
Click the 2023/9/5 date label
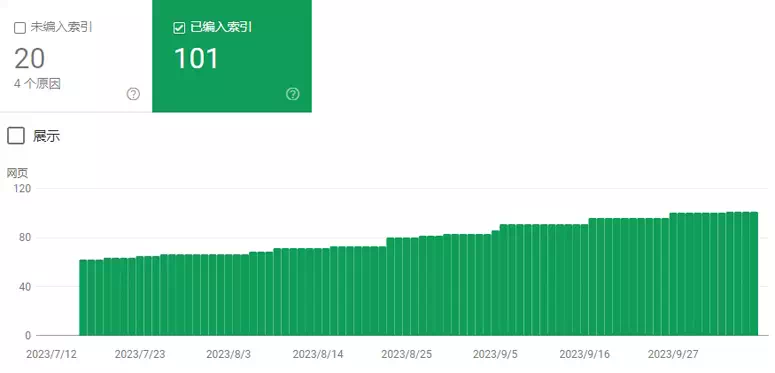click(495, 355)
